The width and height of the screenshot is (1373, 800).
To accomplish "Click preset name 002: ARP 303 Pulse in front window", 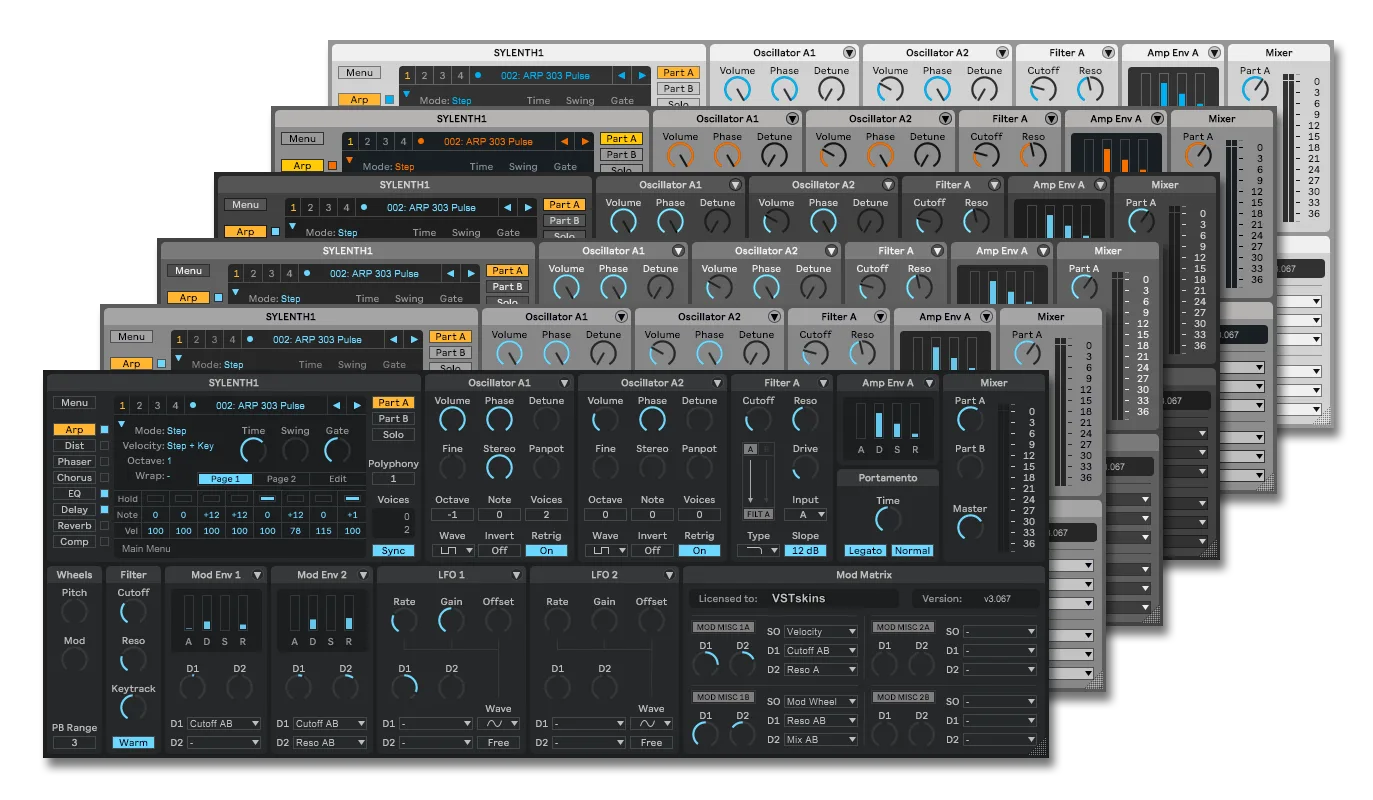I will click(260, 406).
